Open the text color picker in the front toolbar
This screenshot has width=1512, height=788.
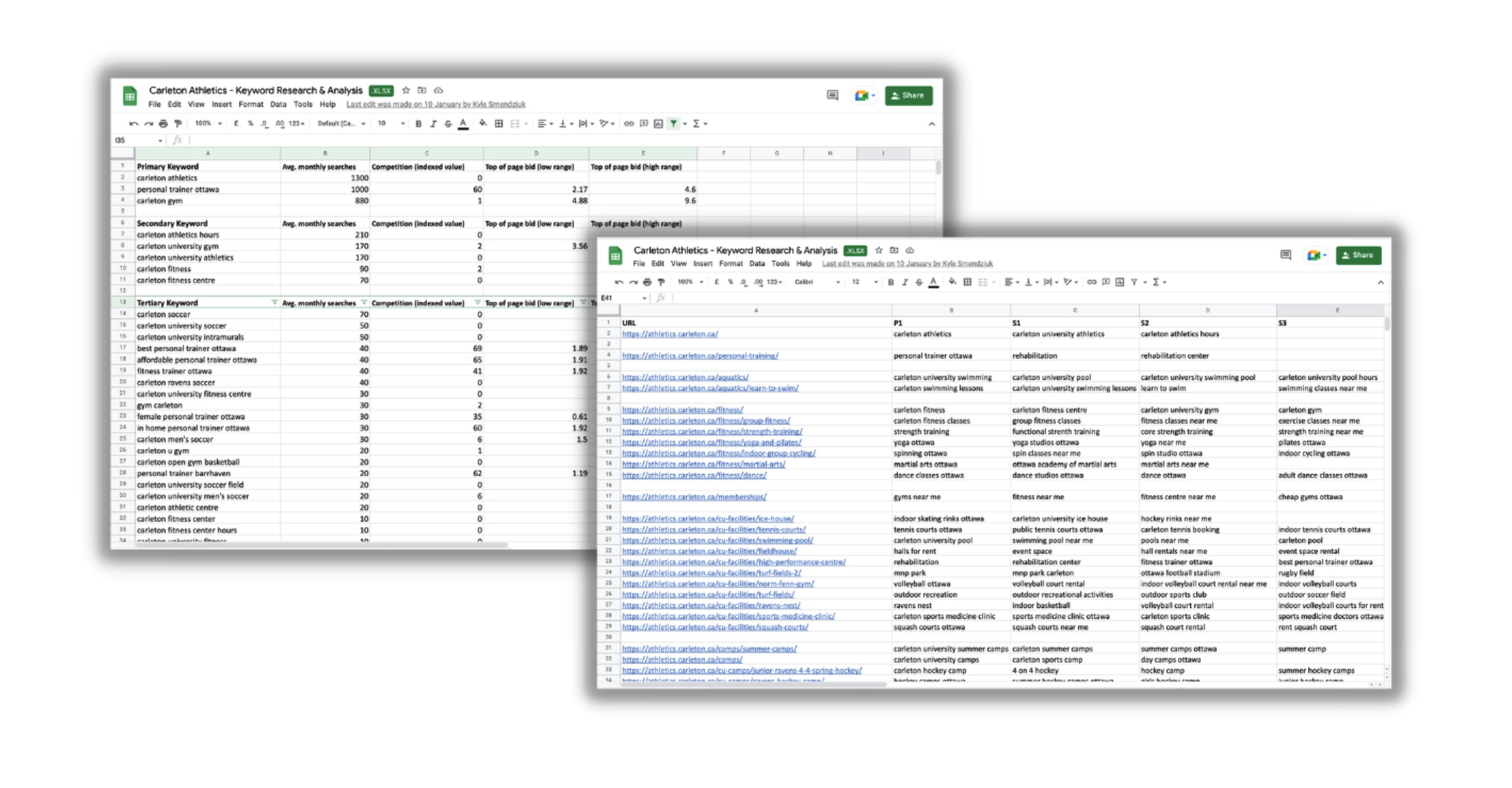pos(933,282)
